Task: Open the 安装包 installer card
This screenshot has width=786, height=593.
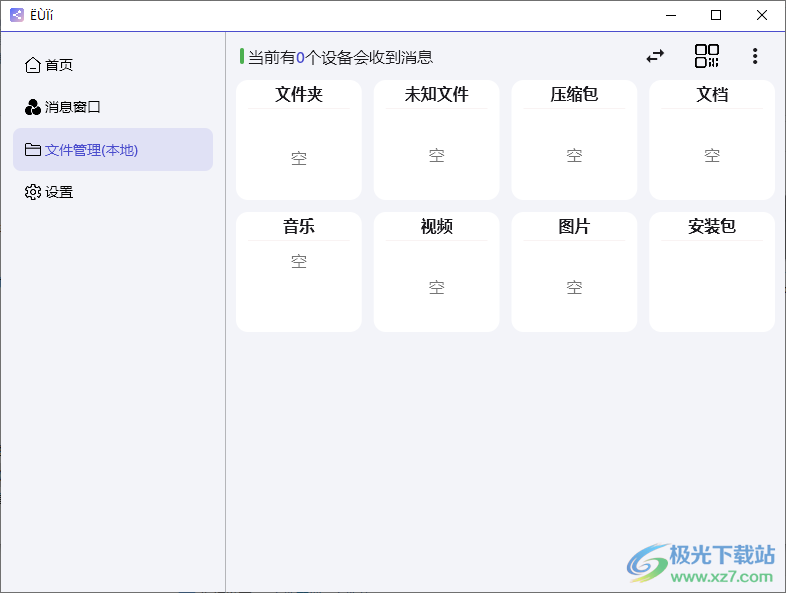Action: pos(712,272)
